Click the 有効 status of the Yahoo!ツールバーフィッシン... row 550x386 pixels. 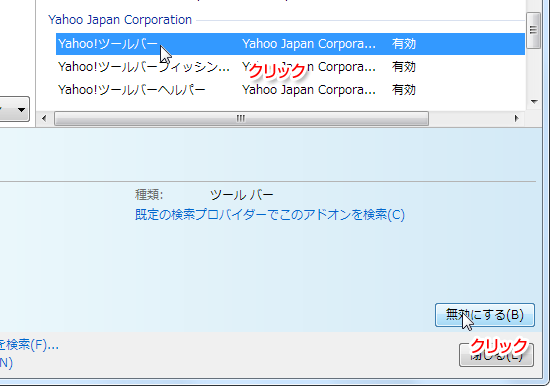point(404,67)
